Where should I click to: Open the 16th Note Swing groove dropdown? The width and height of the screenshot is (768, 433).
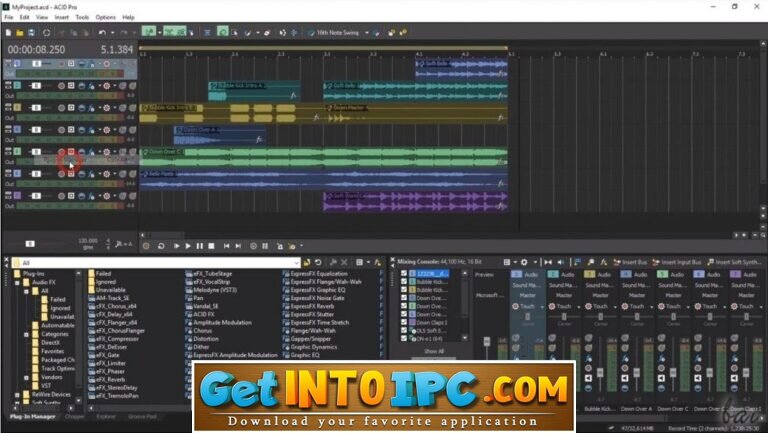pyautogui.click(x=366, y=33)
